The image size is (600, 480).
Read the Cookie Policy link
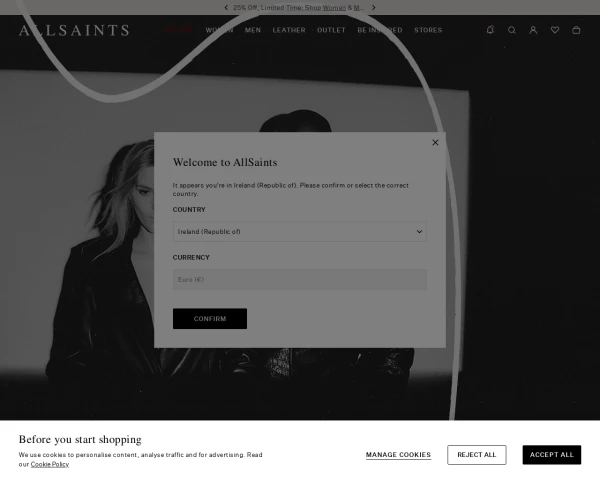[x=50, y=464]
